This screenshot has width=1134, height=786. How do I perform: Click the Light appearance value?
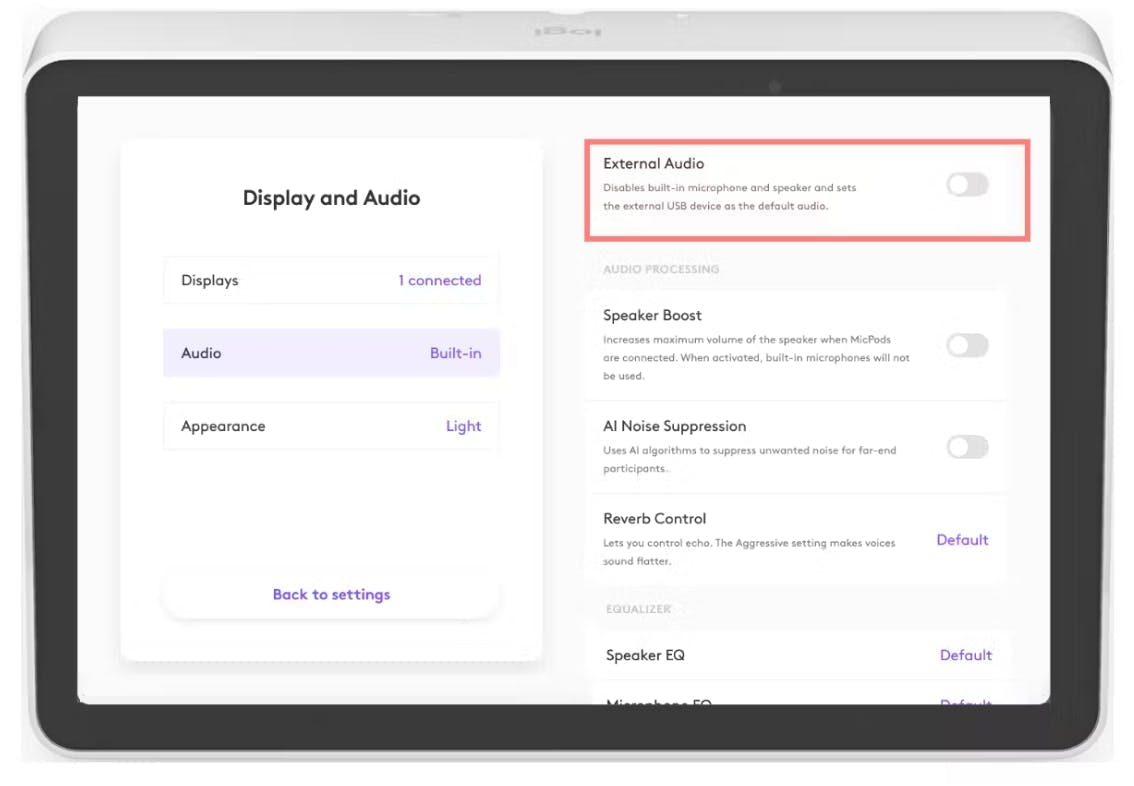click(x=464, y=426)
